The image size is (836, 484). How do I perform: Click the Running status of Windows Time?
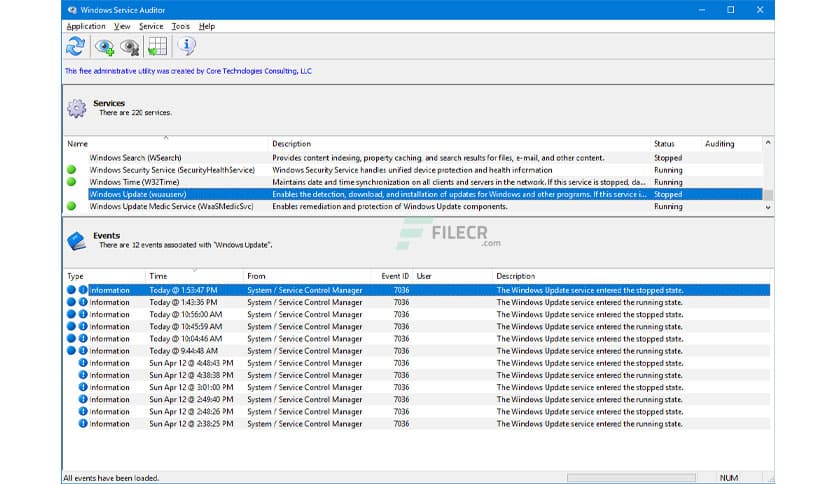668,182
